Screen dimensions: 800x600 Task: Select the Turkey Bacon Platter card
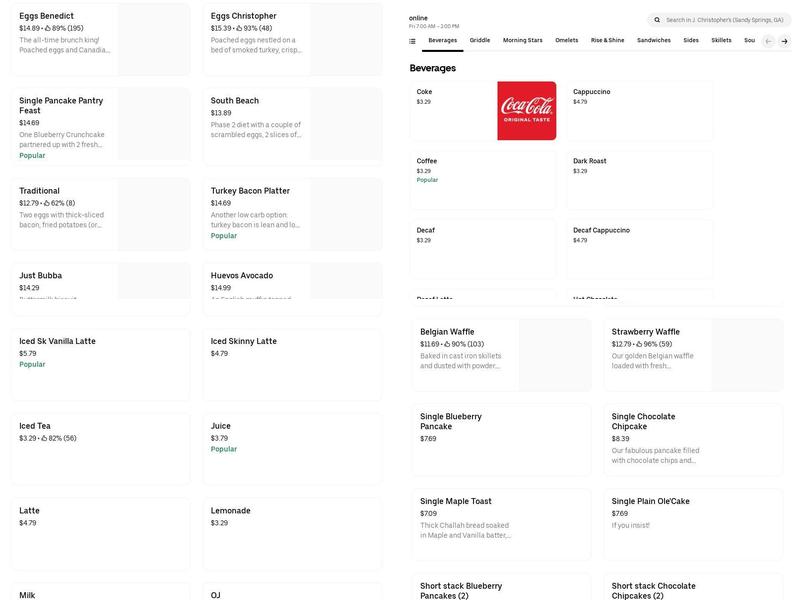tap(292, 214)
